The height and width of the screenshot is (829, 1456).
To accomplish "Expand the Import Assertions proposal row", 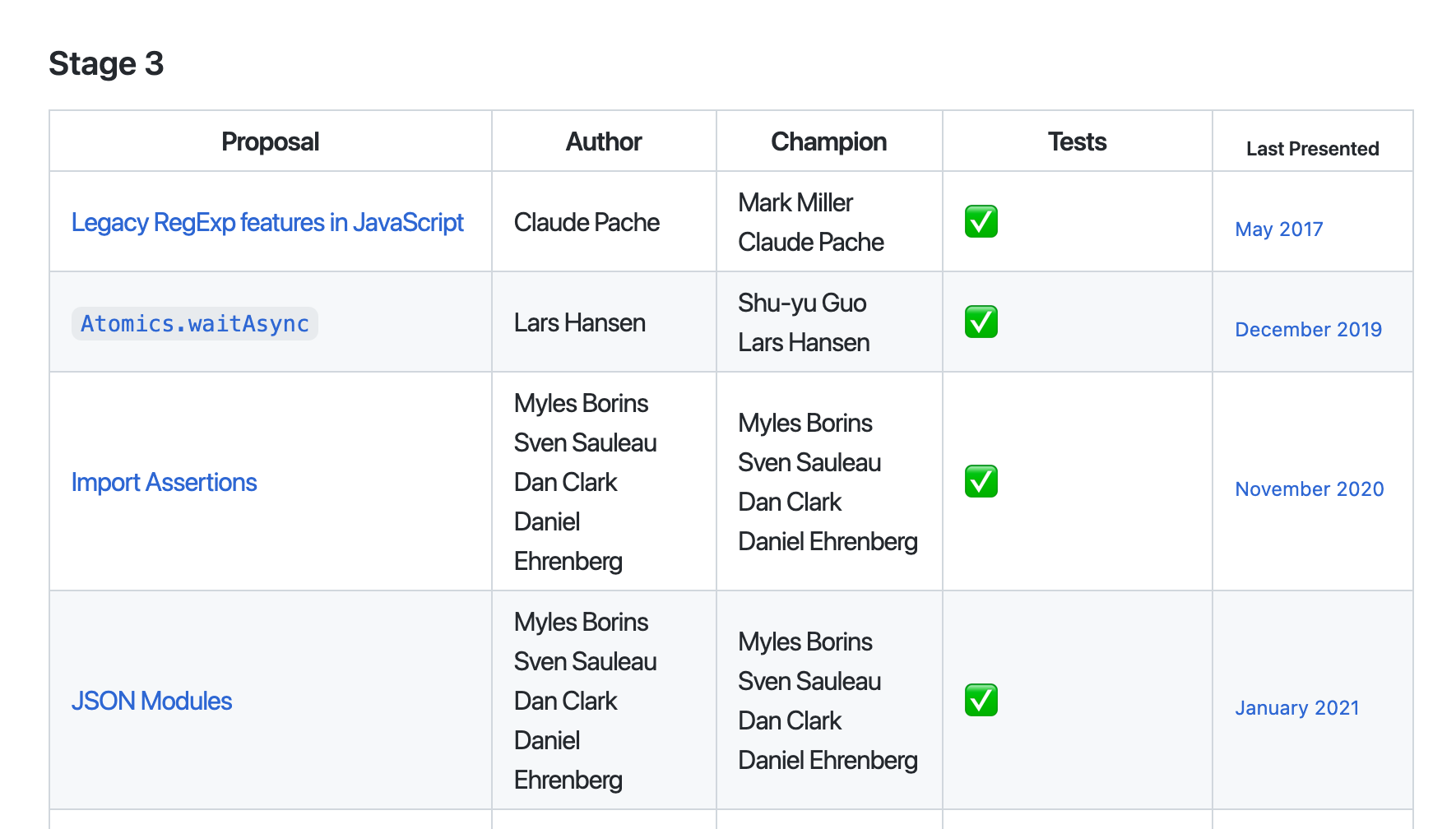I will 165,482.
